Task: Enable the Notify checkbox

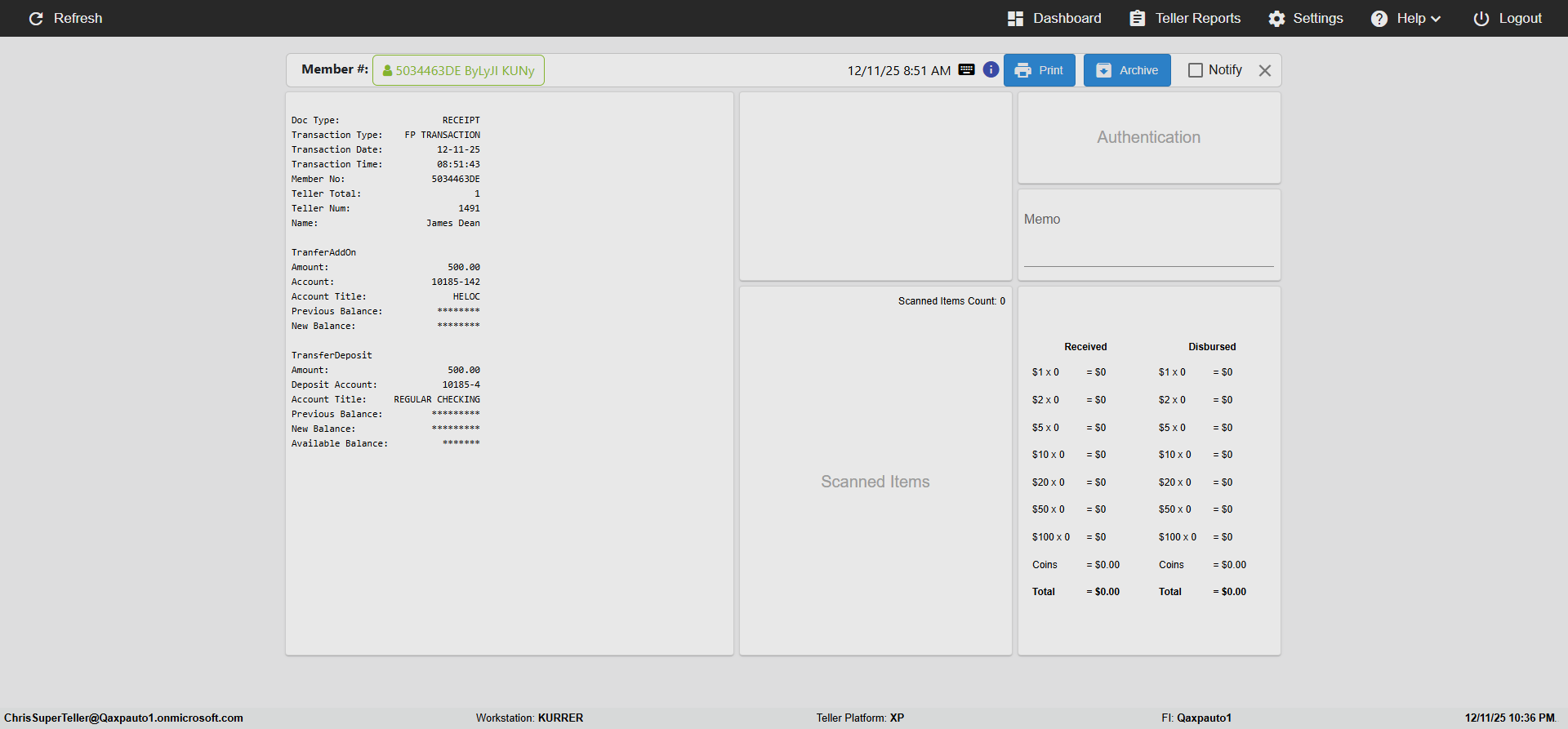Action: pos(1196,70)
